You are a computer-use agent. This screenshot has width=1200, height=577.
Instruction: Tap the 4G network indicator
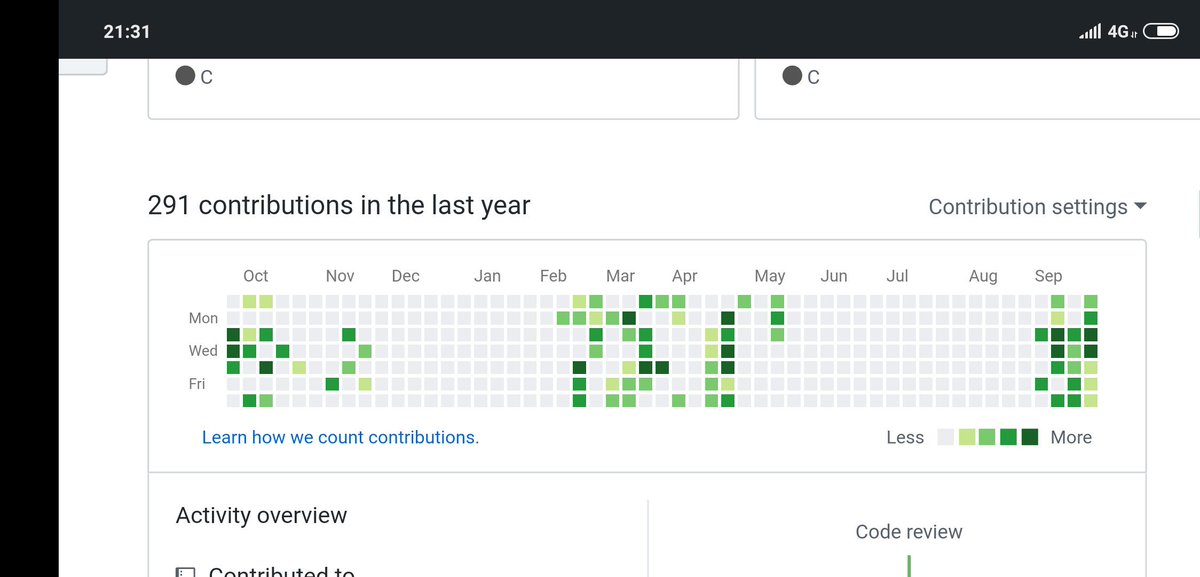(1121, 32)
